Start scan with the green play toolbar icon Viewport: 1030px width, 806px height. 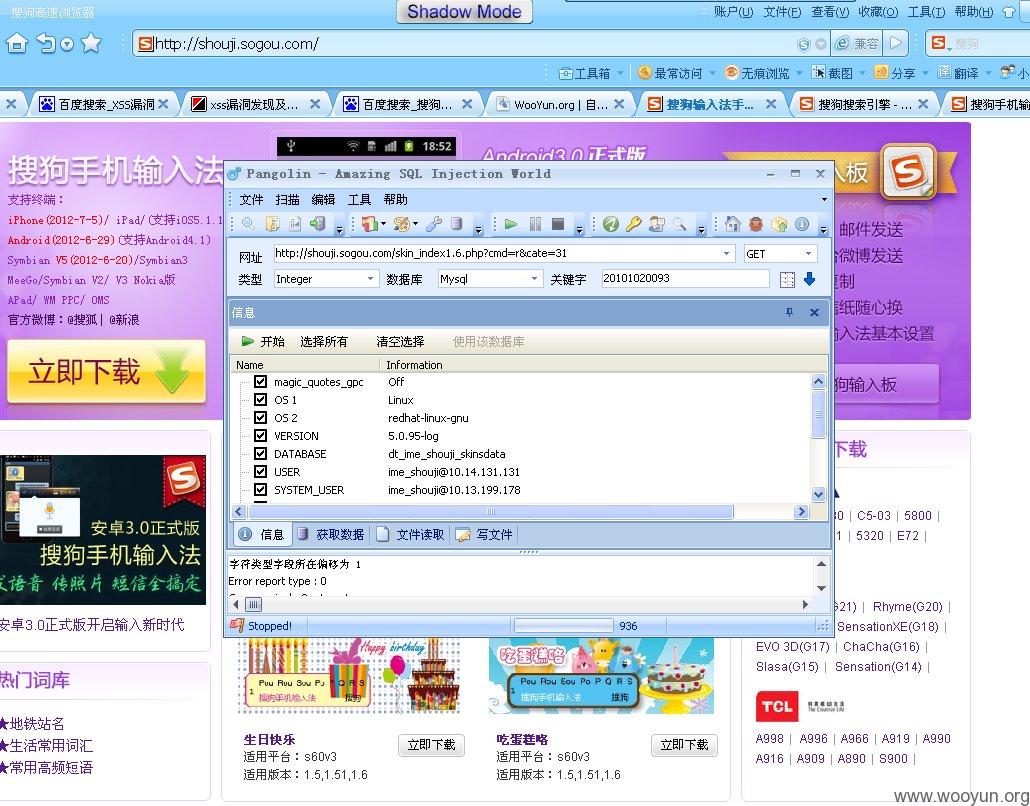point(511,224)
